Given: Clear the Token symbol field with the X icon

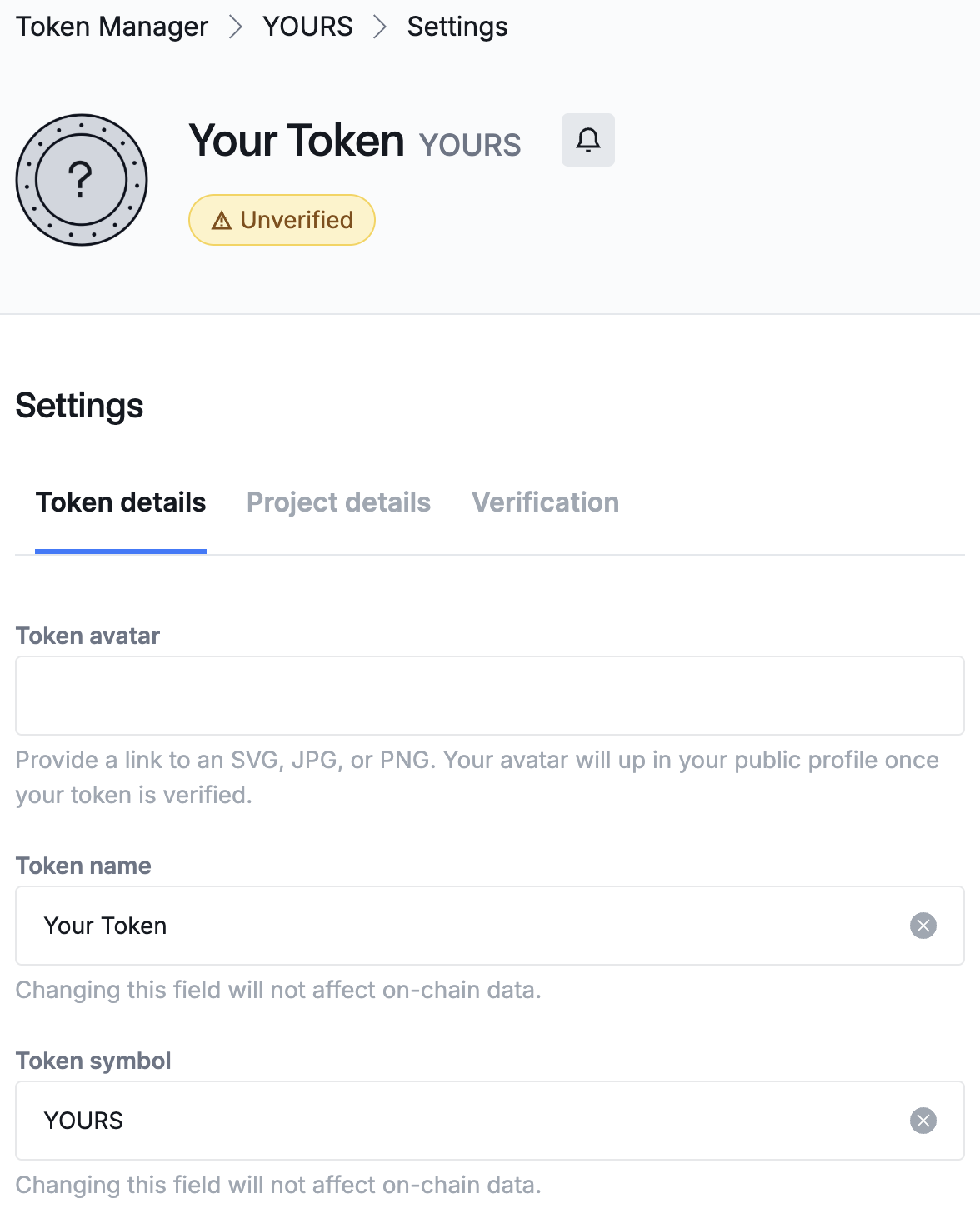Looking at the screenshot, I should tap(922, 1121).
